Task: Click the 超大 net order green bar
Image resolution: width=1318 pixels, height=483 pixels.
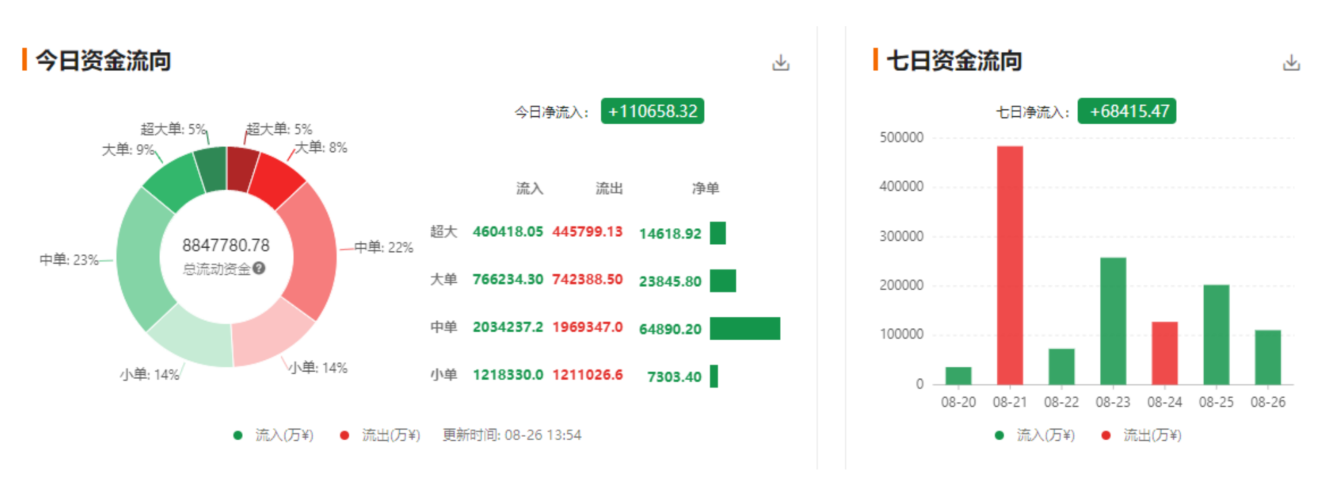Action: point(718,233)
